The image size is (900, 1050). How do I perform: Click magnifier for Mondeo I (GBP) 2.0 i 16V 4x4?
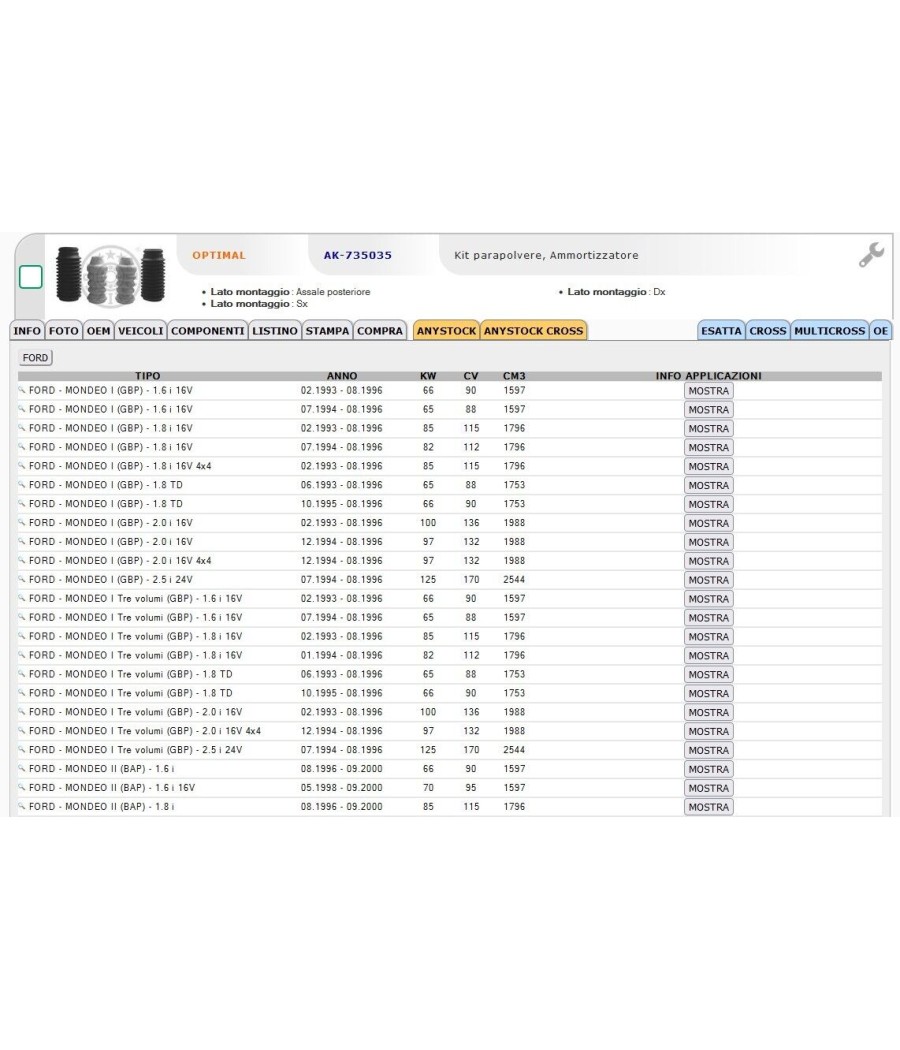(x=21, y=560)
